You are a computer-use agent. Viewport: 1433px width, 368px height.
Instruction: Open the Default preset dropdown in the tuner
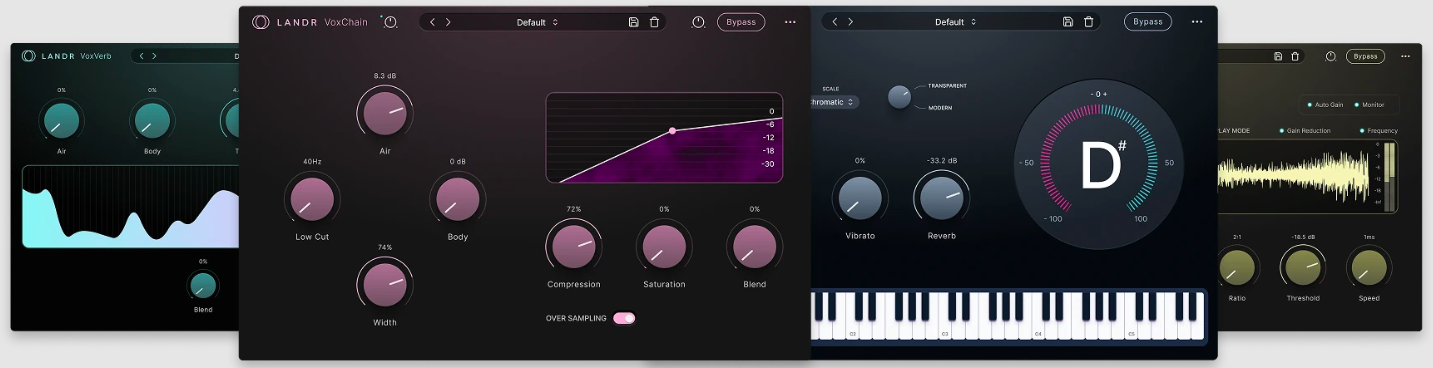[x=956, y=22]
